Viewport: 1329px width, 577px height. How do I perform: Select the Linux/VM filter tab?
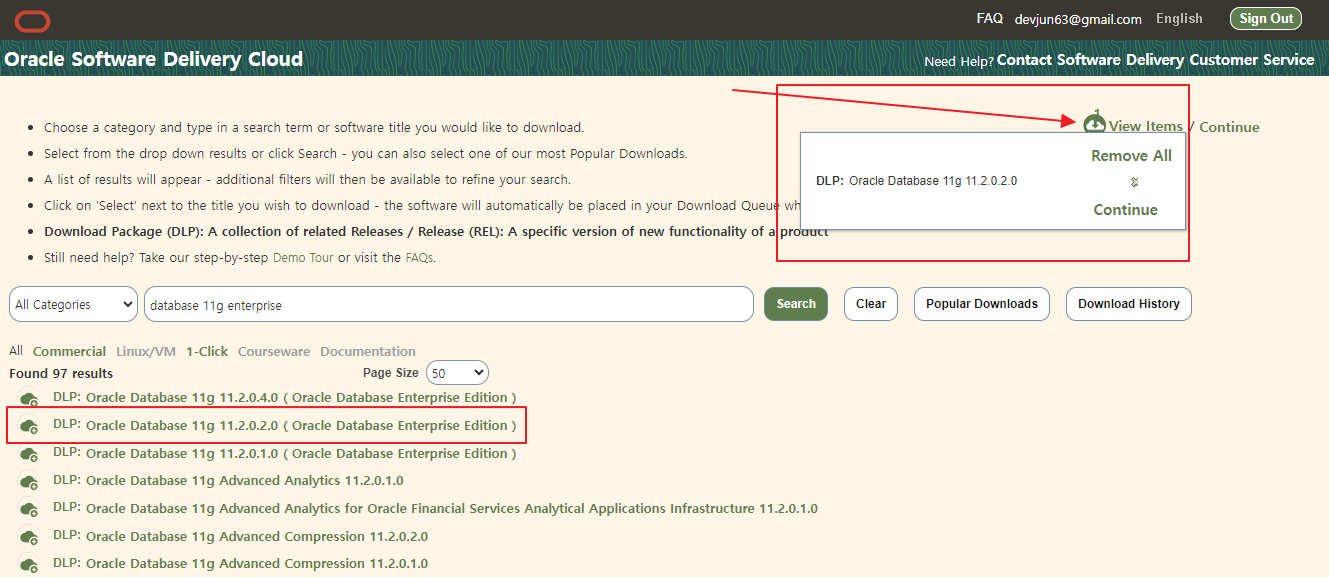[x=146, y=351]
